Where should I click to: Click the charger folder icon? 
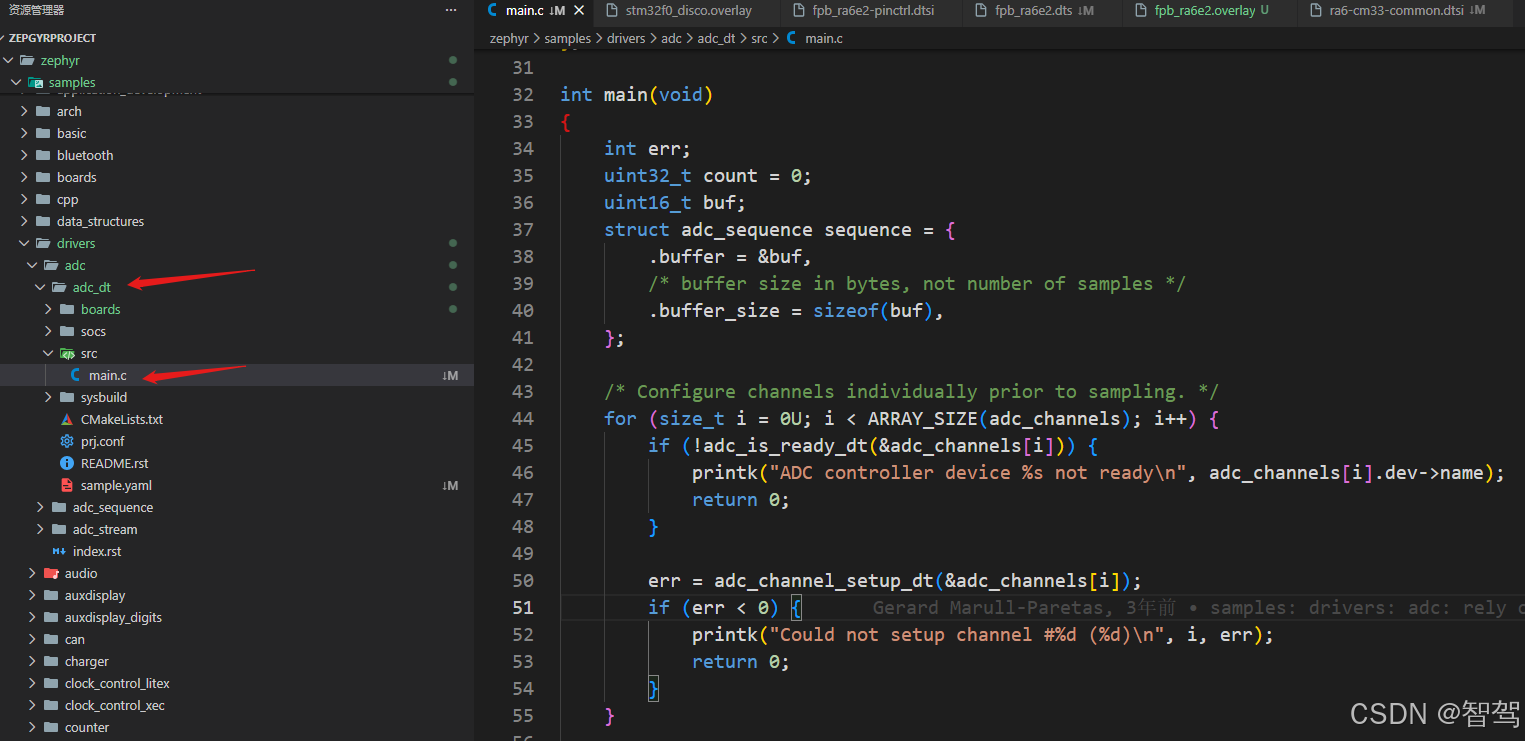click(51, 662)
